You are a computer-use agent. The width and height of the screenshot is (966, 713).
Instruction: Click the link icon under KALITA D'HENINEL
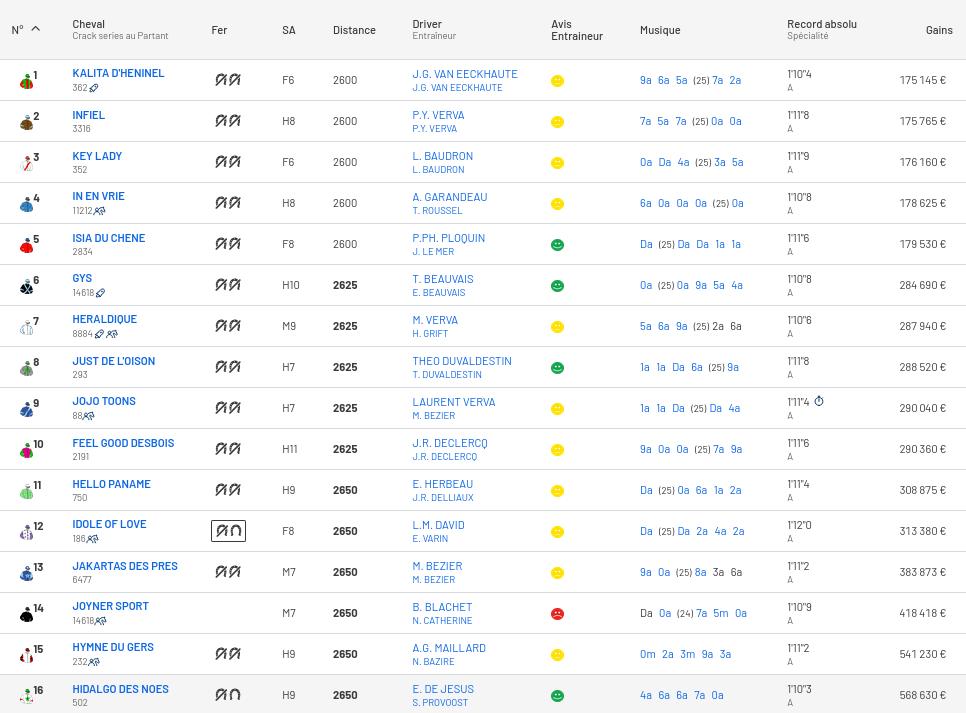point(94,88)
